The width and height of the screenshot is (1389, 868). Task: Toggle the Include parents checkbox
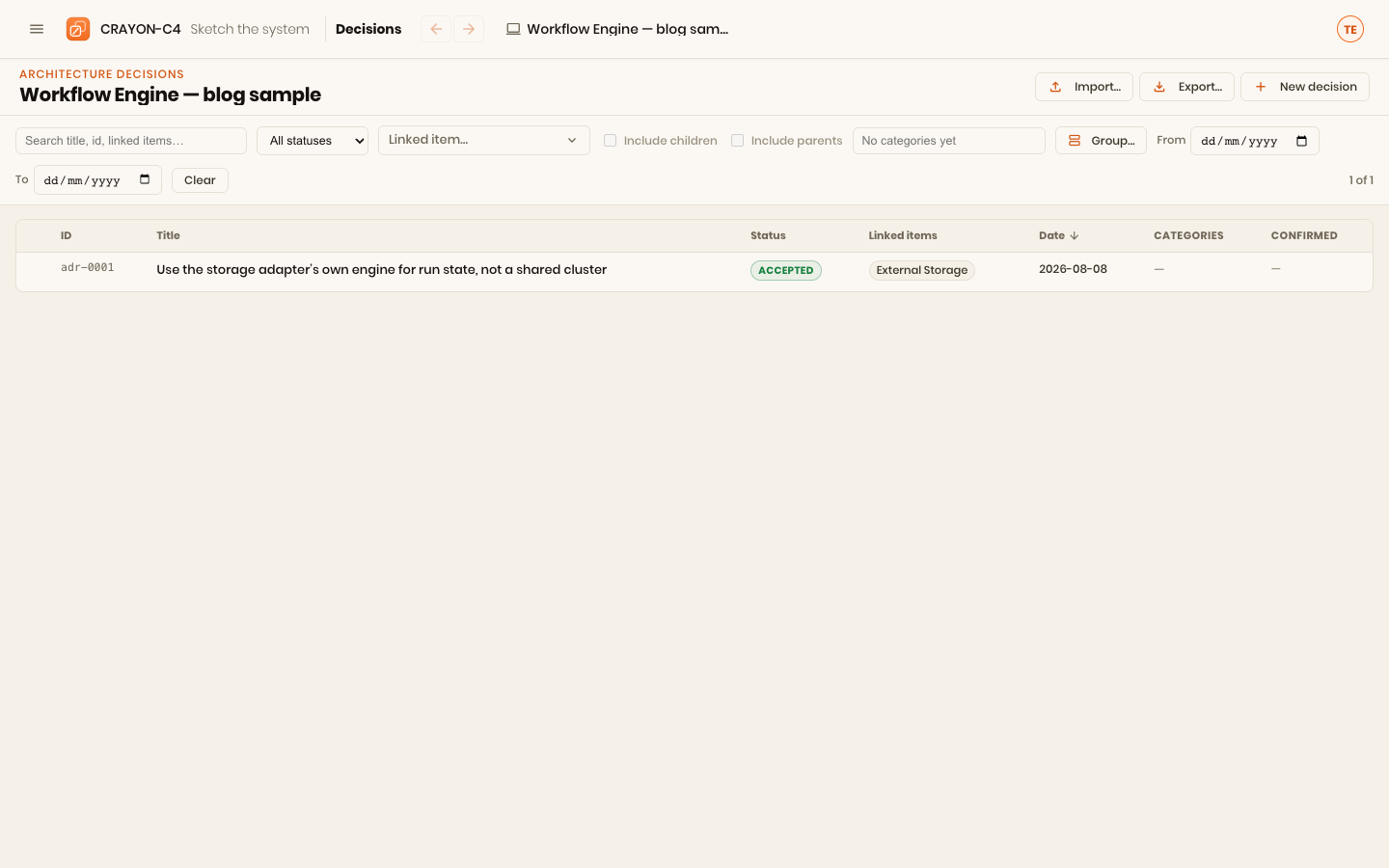[737, 141]
